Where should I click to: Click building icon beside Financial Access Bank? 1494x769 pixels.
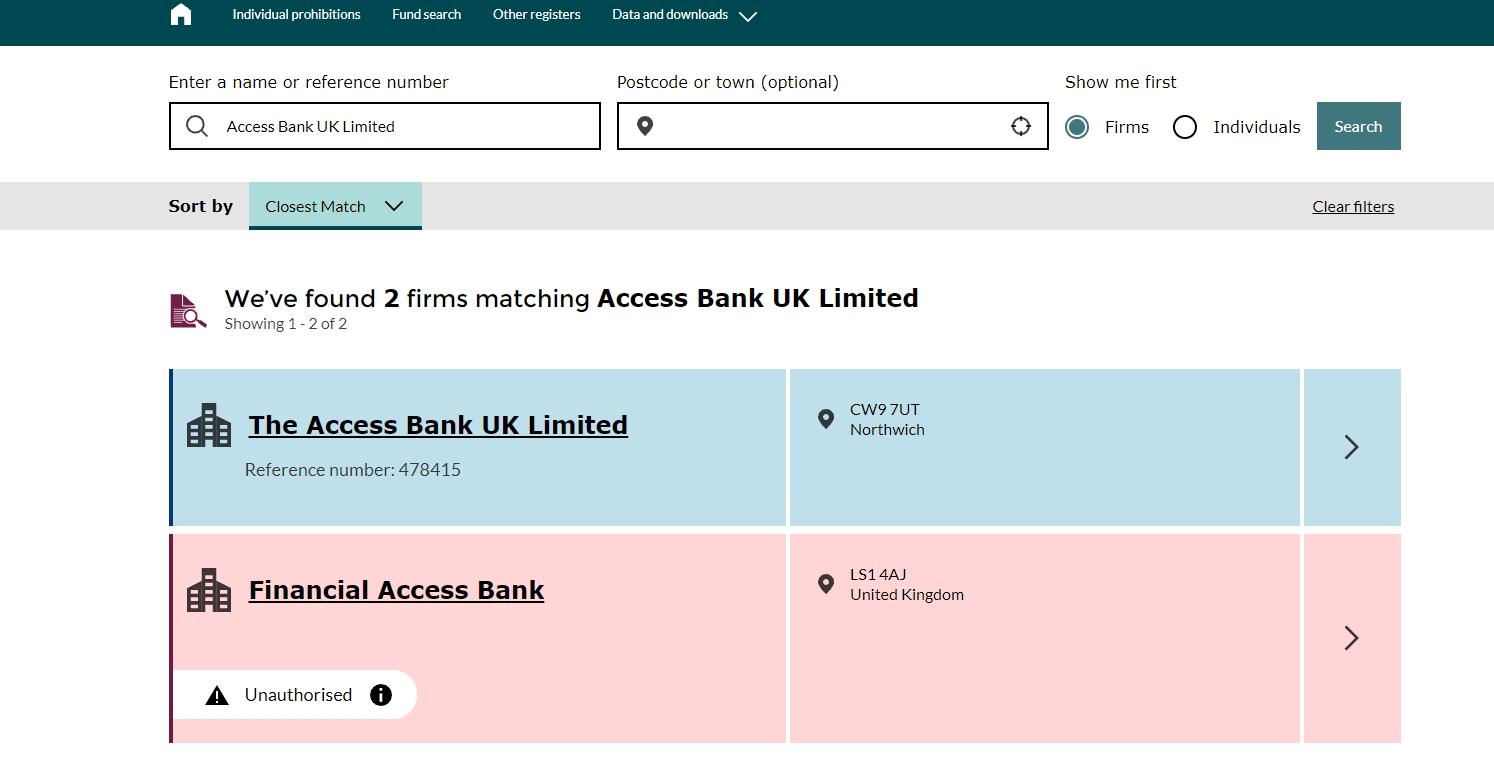[x=209, y=590]
